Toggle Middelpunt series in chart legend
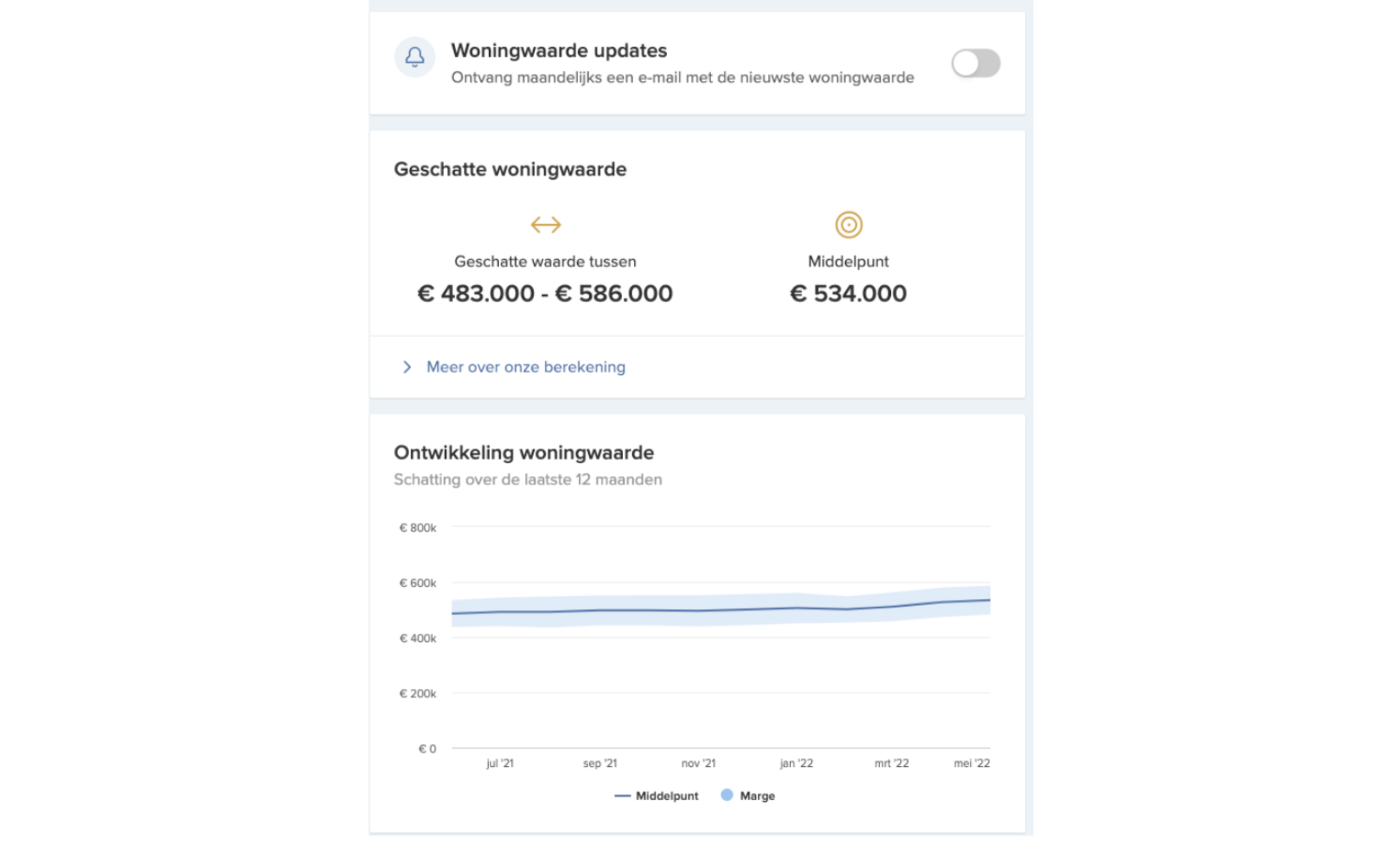 click(656, 796)
